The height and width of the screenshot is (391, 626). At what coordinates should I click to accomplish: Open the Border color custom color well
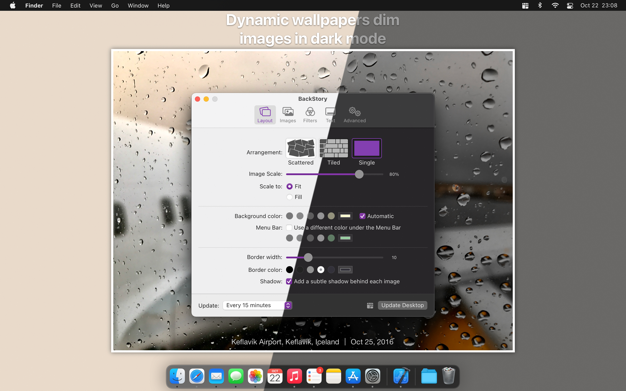pyautogui.click(x=345, y=270)
